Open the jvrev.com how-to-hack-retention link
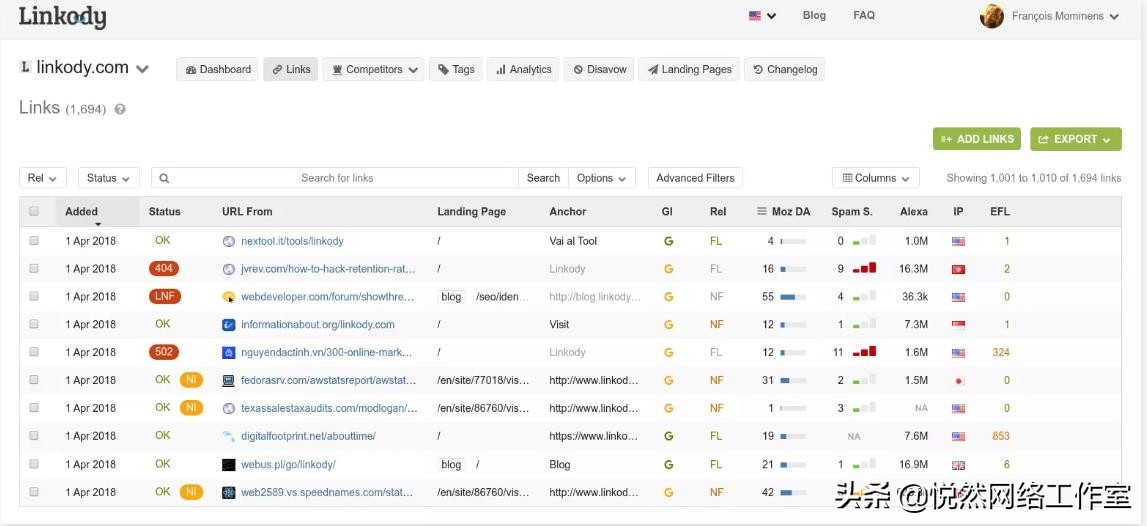 point(328,268)
